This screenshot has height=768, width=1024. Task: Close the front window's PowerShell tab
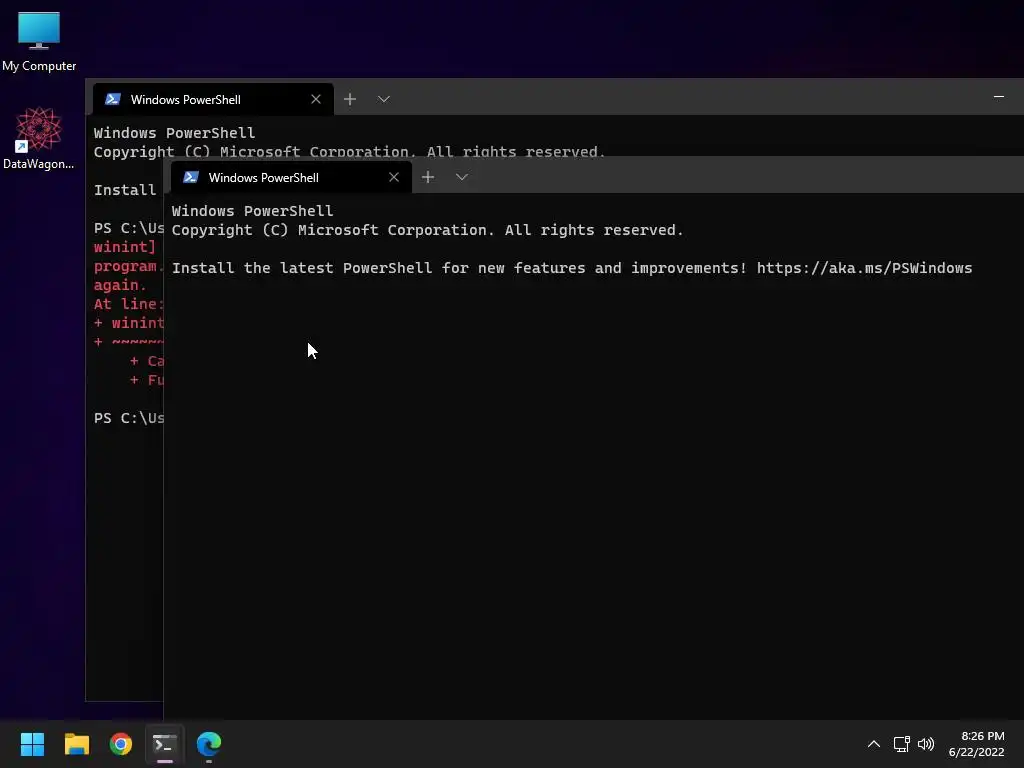(x=394, y=177)
